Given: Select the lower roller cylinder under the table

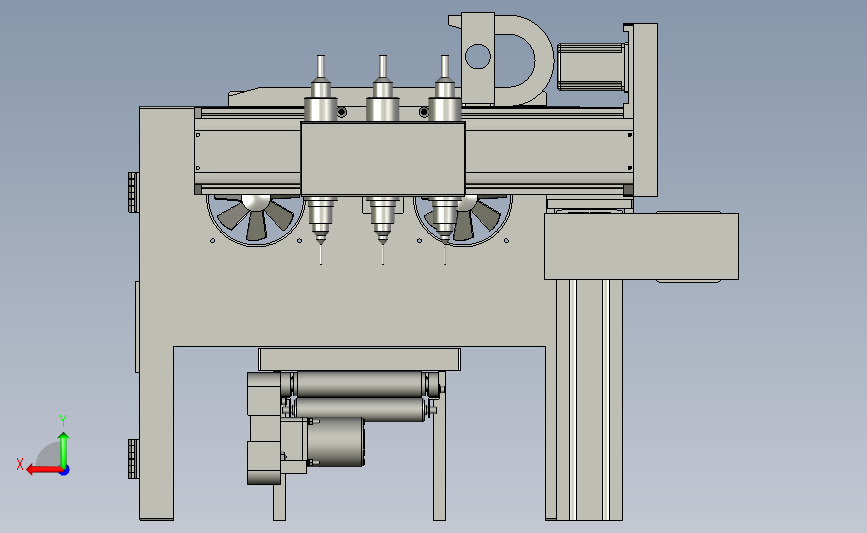Looking at the screenshot, I should pyautogui.click(x=359, y=409).
